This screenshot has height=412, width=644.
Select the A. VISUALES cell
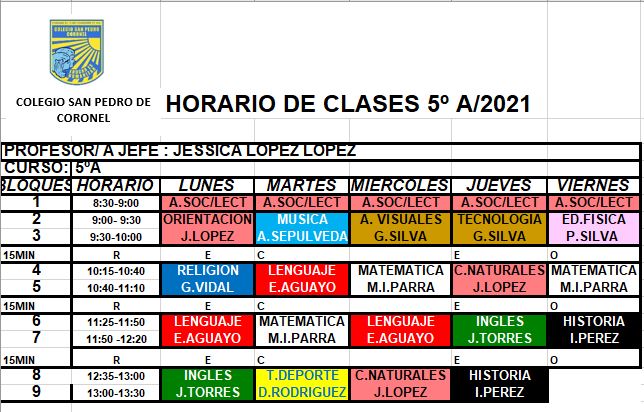[x=399, y=219]
